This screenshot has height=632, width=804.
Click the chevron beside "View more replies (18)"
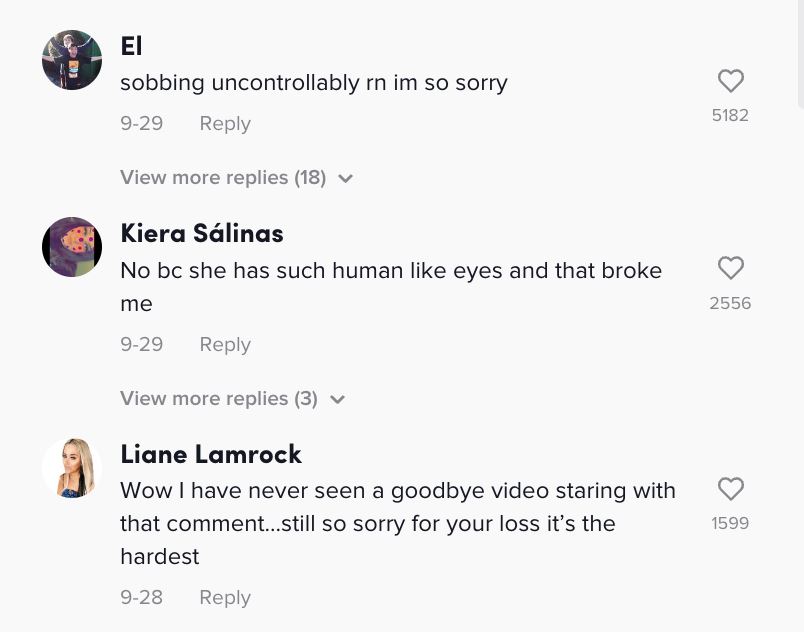click(x=346, y=179)
